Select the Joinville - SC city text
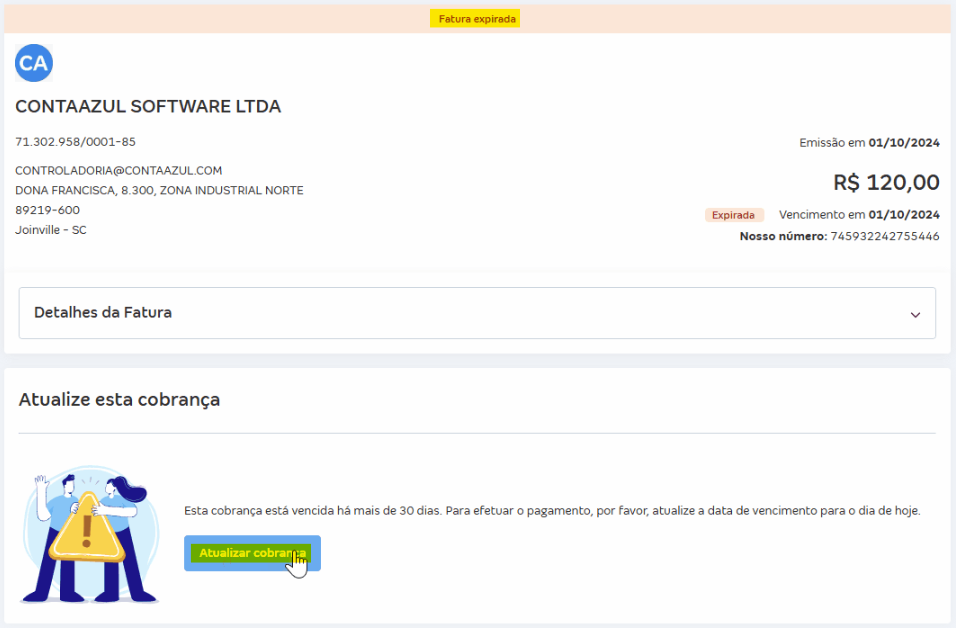Viewport: 956px width, 628px height. pos(51,230)
